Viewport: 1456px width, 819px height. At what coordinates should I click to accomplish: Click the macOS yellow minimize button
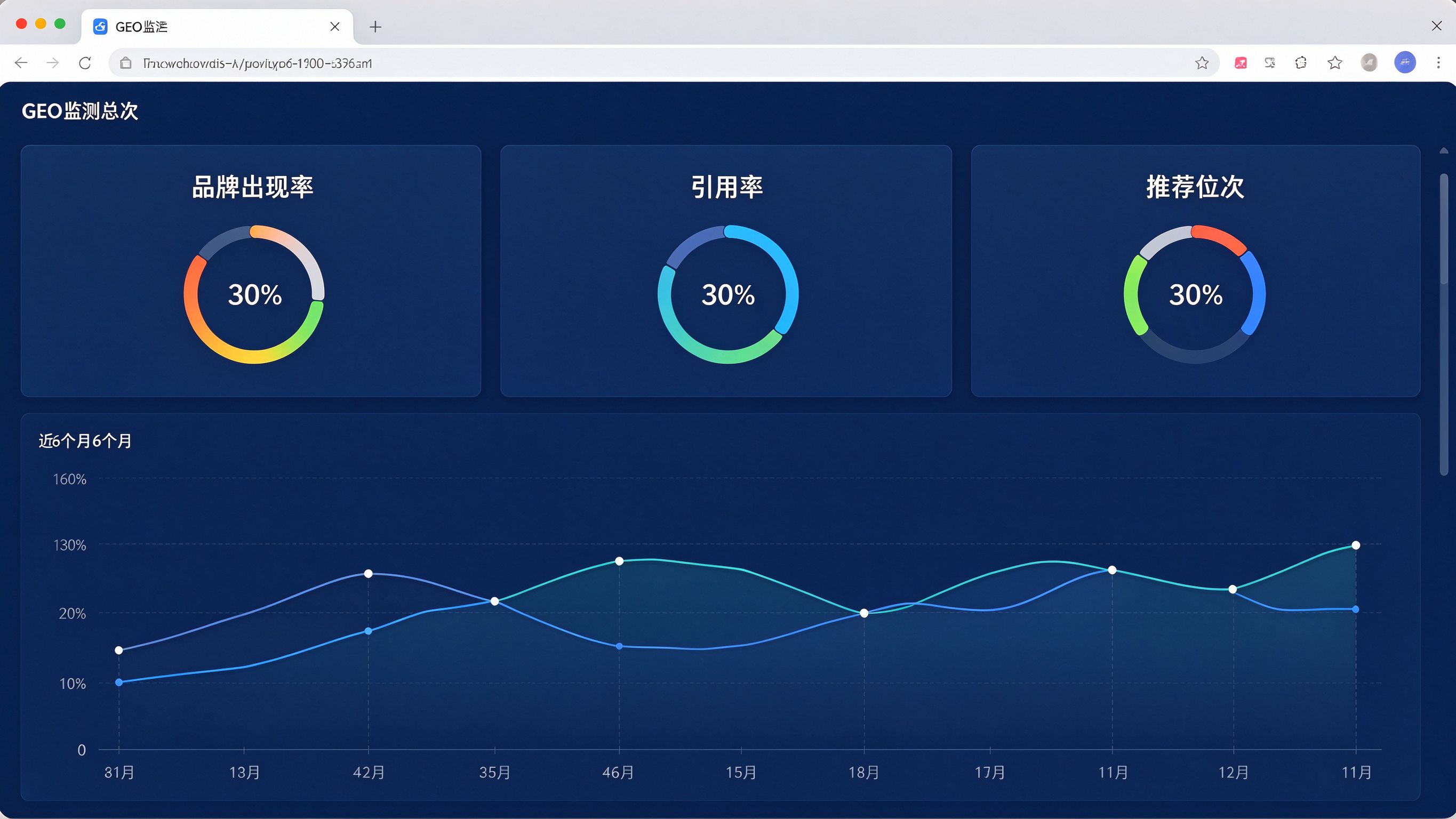coord(41,24)
